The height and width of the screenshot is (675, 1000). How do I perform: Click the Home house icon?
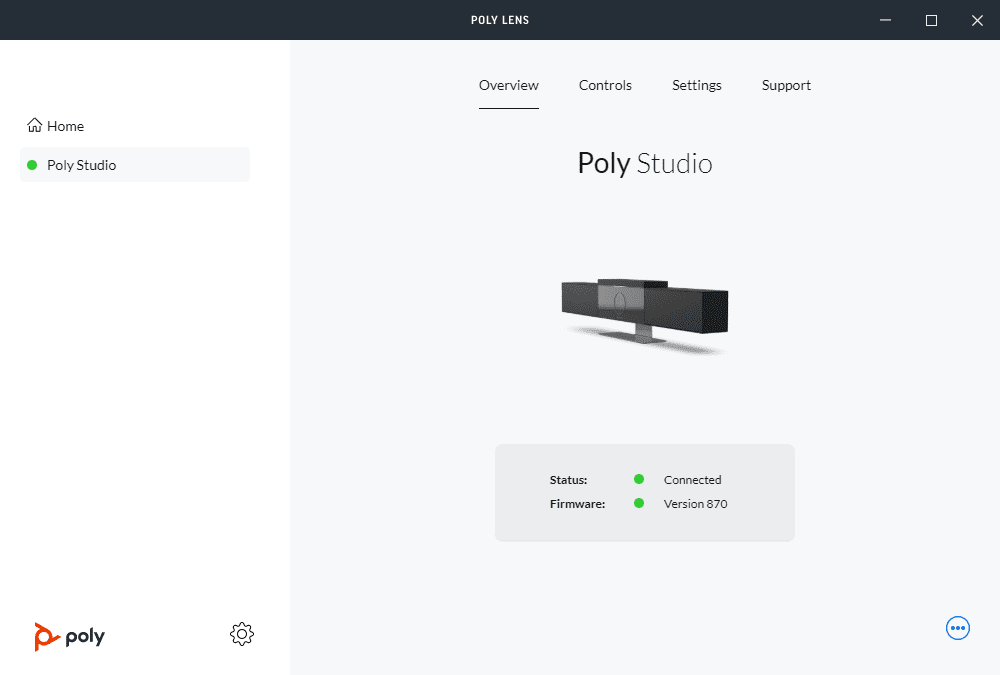(x=34, y=125)
